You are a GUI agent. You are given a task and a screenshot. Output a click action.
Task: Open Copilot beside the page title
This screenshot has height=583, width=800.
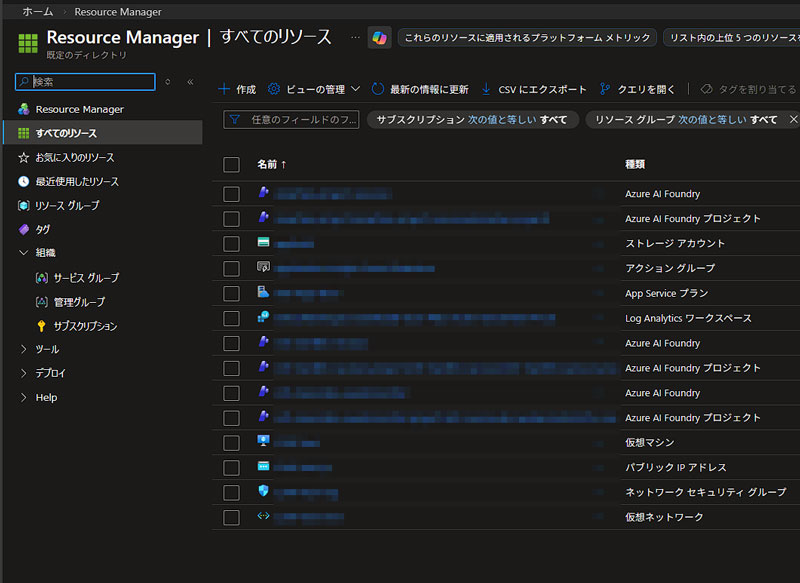(x=378, y=37)
